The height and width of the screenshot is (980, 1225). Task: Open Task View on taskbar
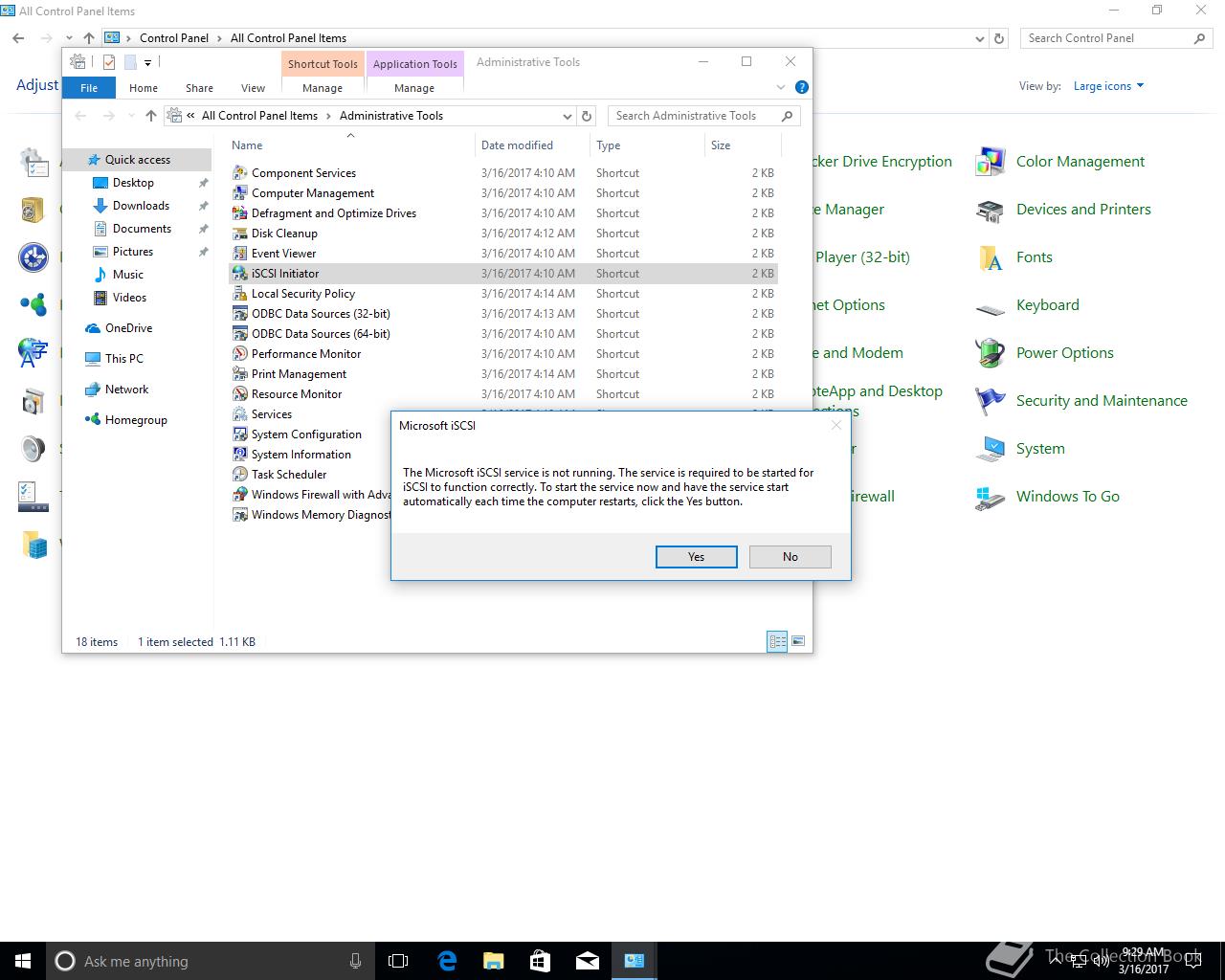click(398, 961)
